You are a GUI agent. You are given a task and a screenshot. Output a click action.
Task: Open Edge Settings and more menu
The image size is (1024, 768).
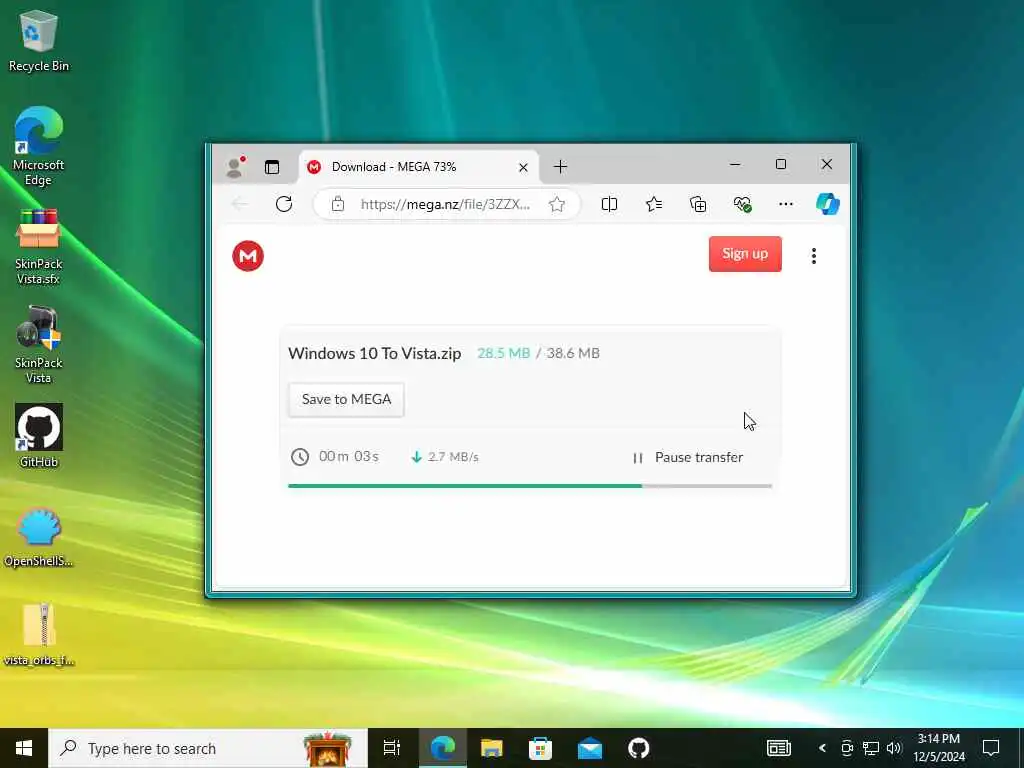point(786,204)
